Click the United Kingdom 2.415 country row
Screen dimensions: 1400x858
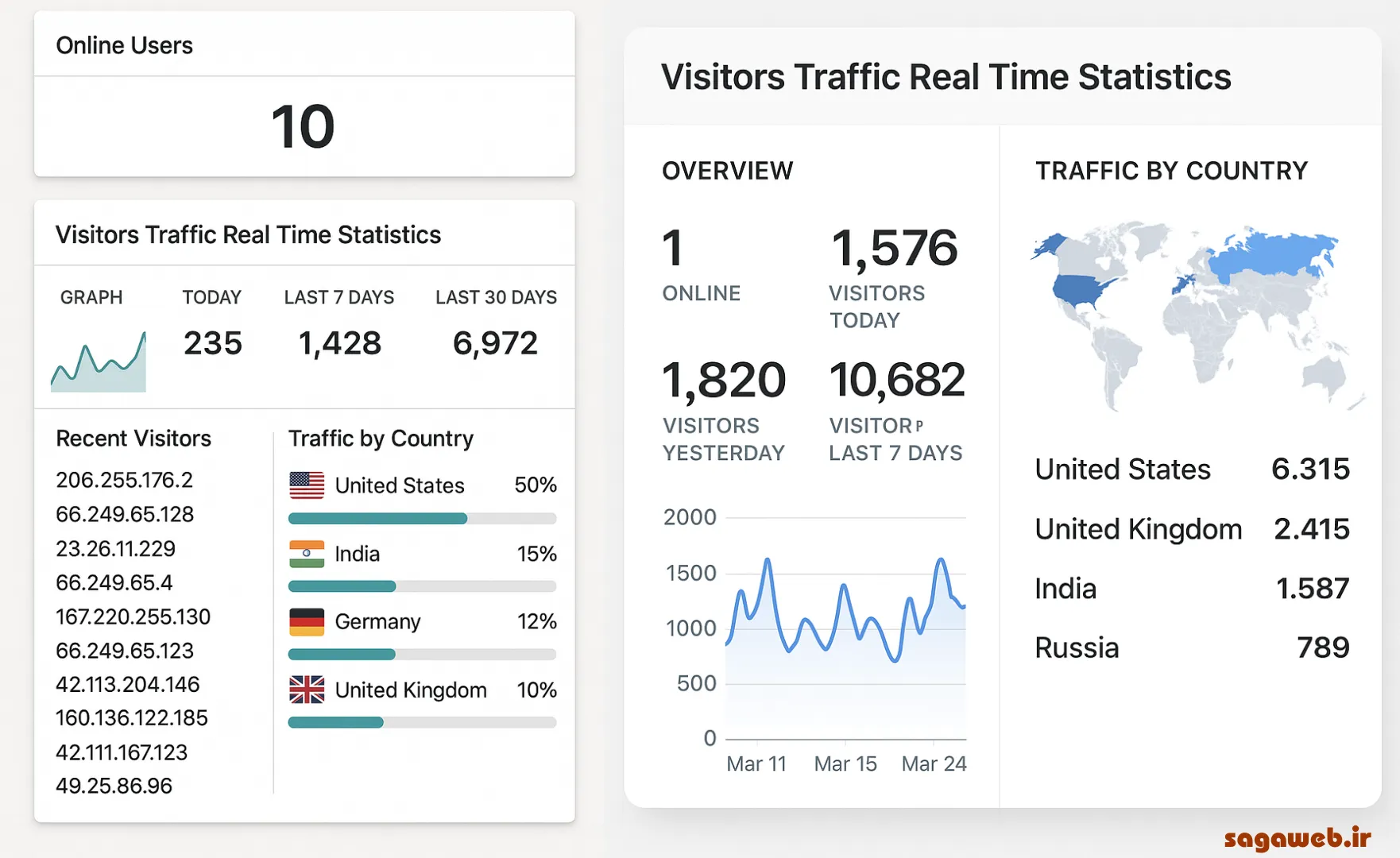[1192, 529]
